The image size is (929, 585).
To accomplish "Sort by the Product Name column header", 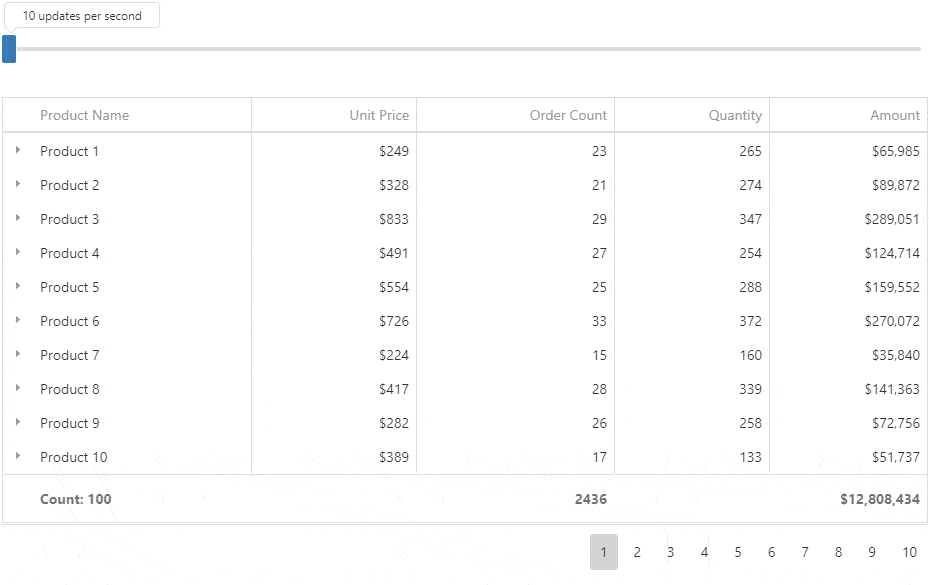I will (85, 115).
